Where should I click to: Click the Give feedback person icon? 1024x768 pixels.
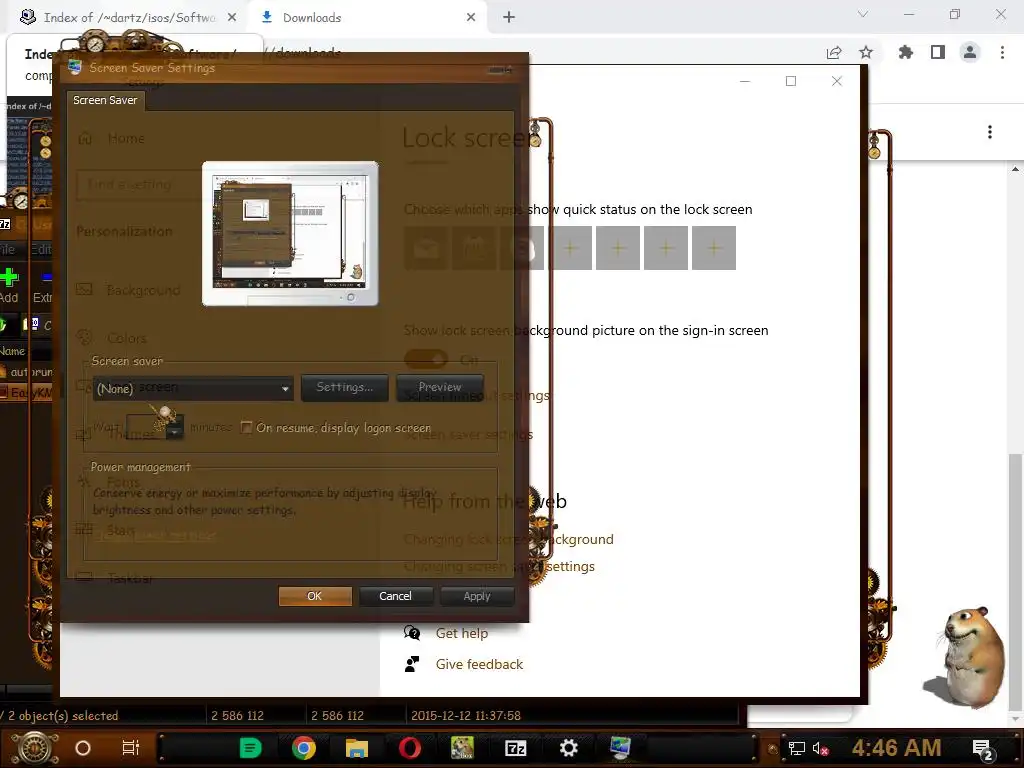pos(412,664)
